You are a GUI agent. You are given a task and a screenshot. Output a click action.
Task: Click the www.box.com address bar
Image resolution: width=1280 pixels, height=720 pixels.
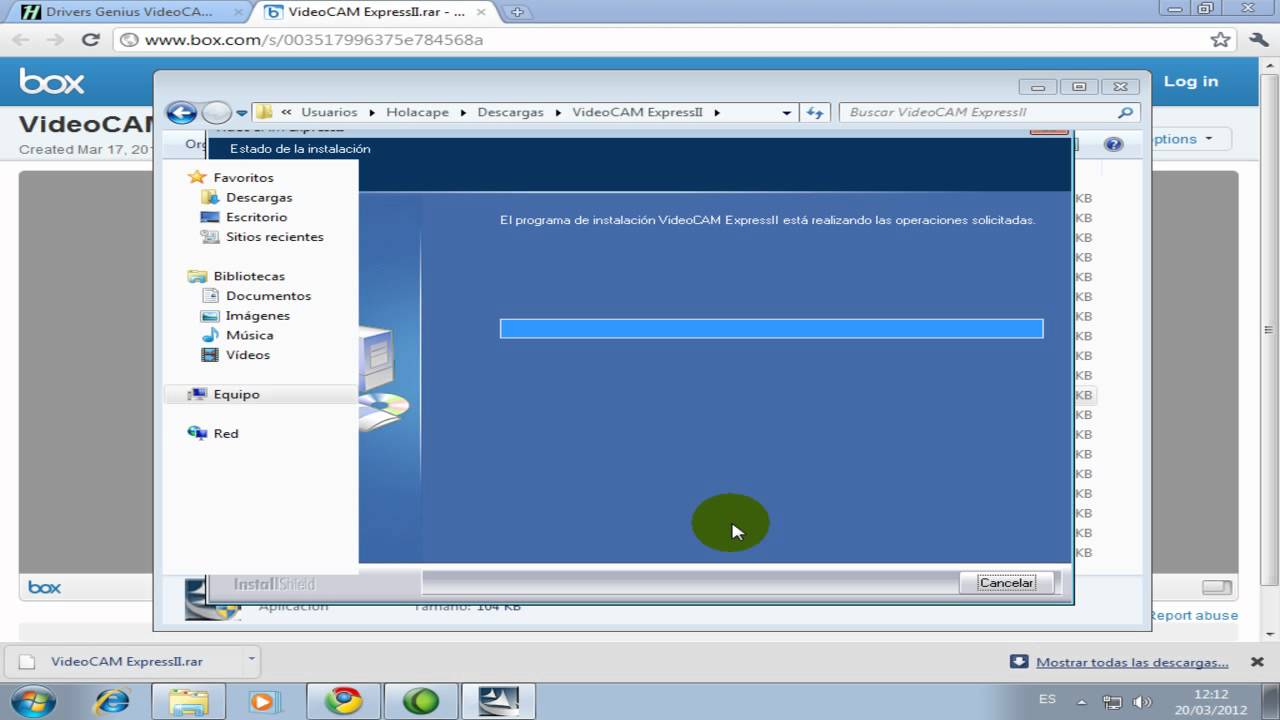pyautogui.click(x=660, y=40)
